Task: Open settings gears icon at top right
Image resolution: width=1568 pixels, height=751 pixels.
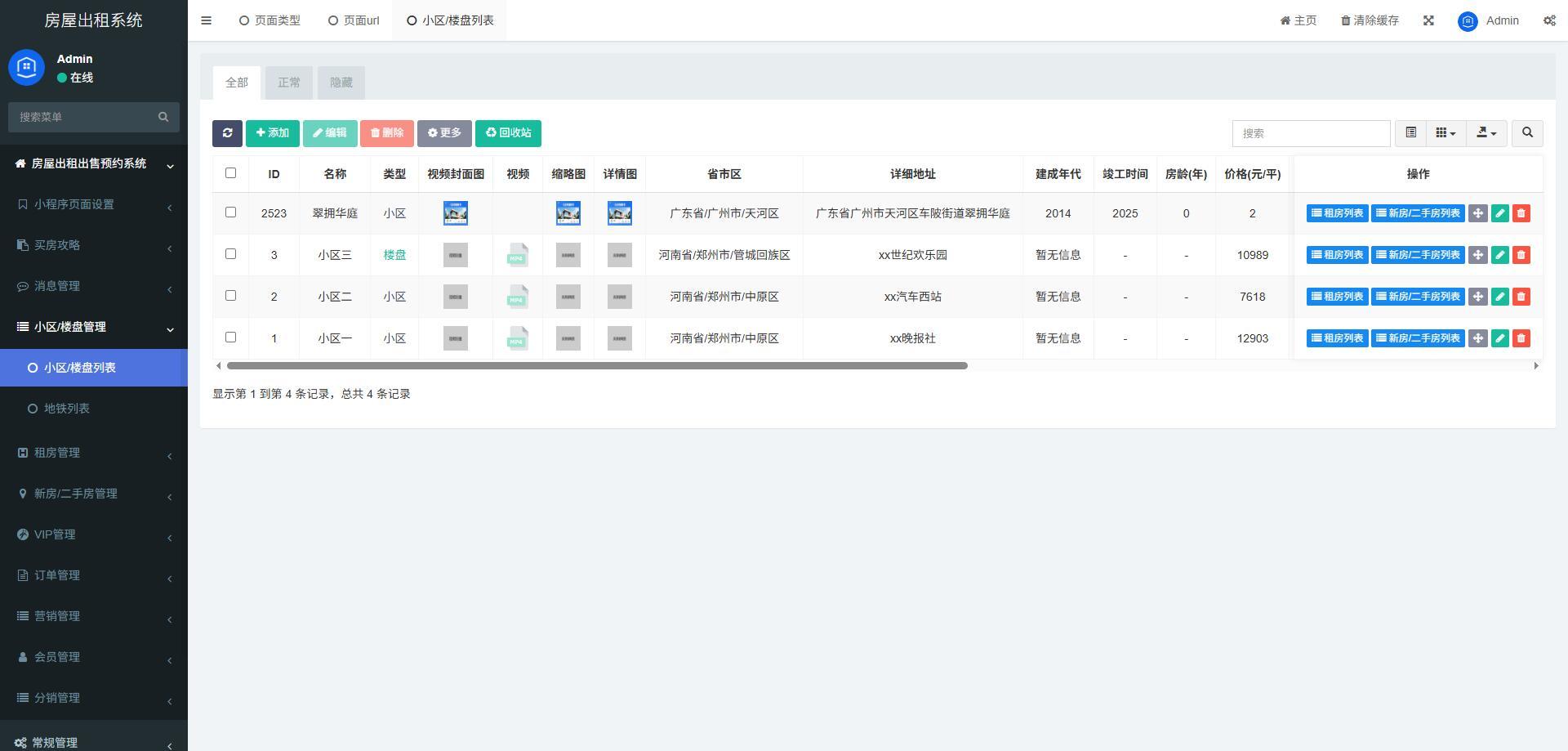Action: tap(1549, 20)
